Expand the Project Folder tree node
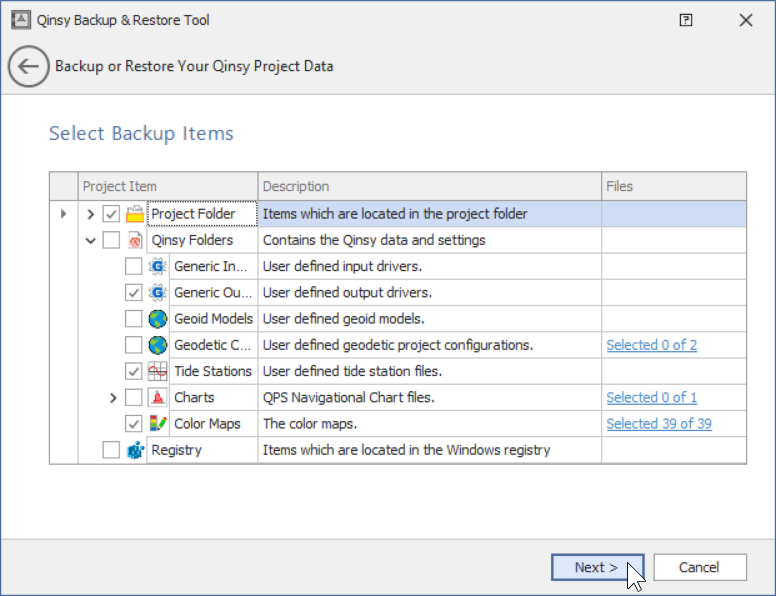Viewport: 776px width, 596px height. [x=90, y=214]
